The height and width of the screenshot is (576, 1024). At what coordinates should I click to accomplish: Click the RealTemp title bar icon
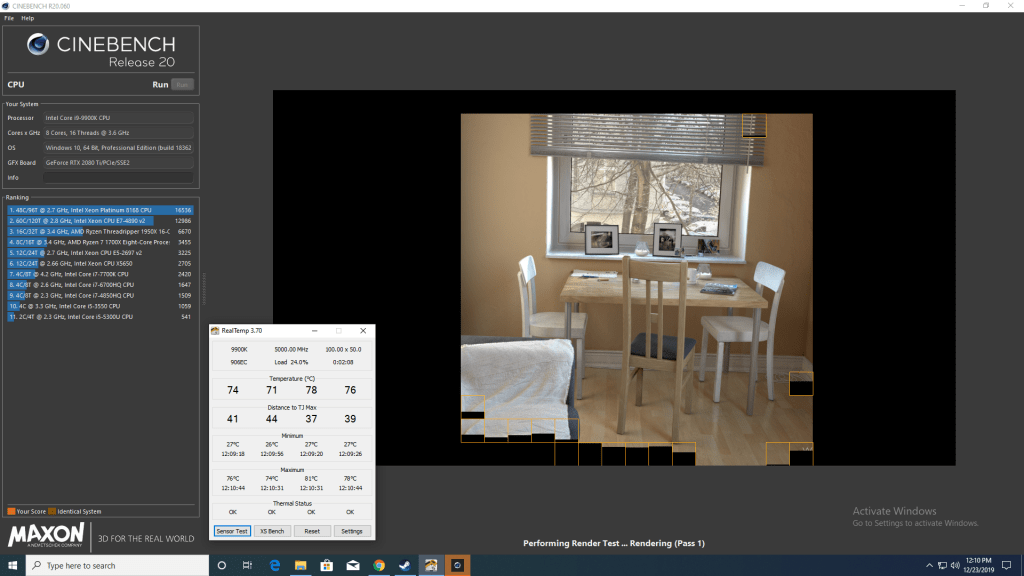[x=215, y=330]
